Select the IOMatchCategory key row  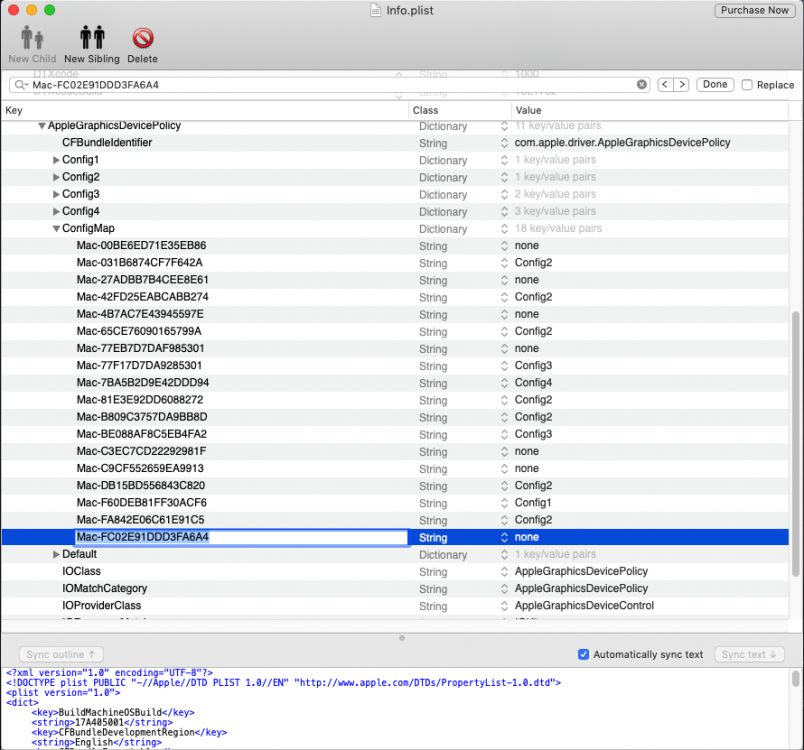[x=395, y=589]
